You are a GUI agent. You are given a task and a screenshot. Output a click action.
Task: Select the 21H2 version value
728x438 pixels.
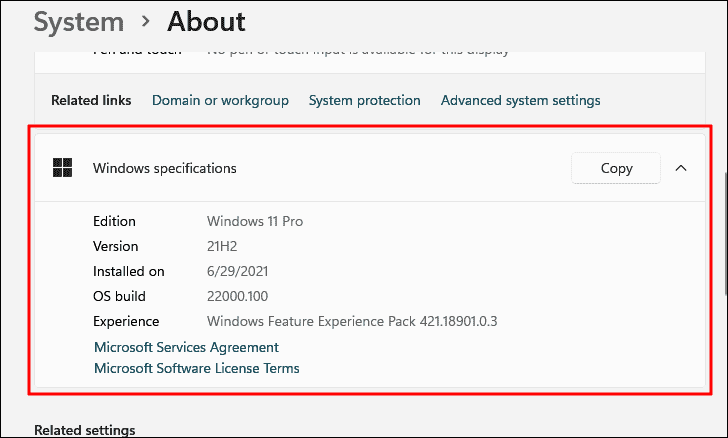point(222,246)
